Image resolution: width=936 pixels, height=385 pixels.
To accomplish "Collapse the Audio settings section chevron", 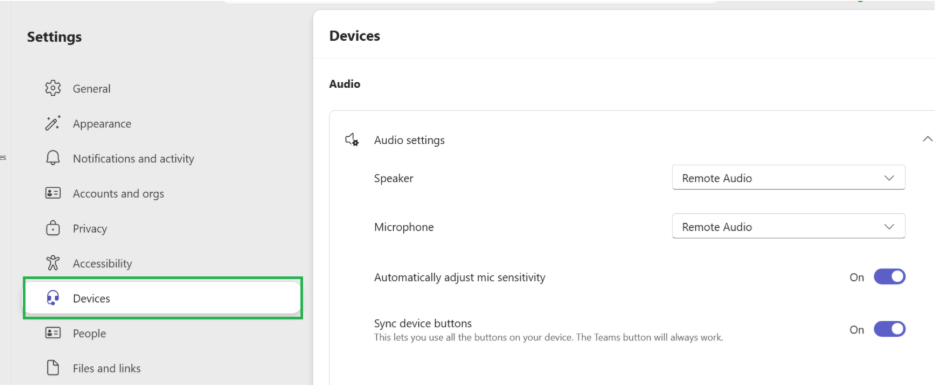I will pyautogui.click(x=927, y=139).
